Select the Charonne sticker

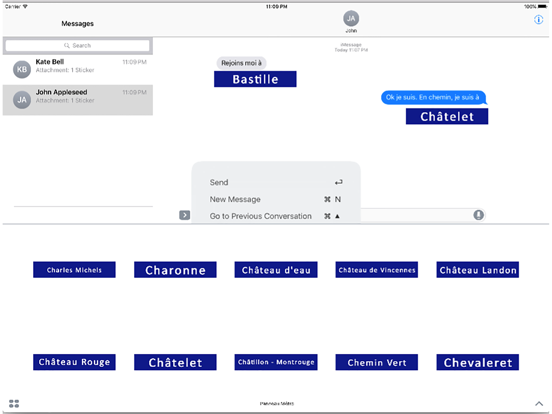click(175, 270)
